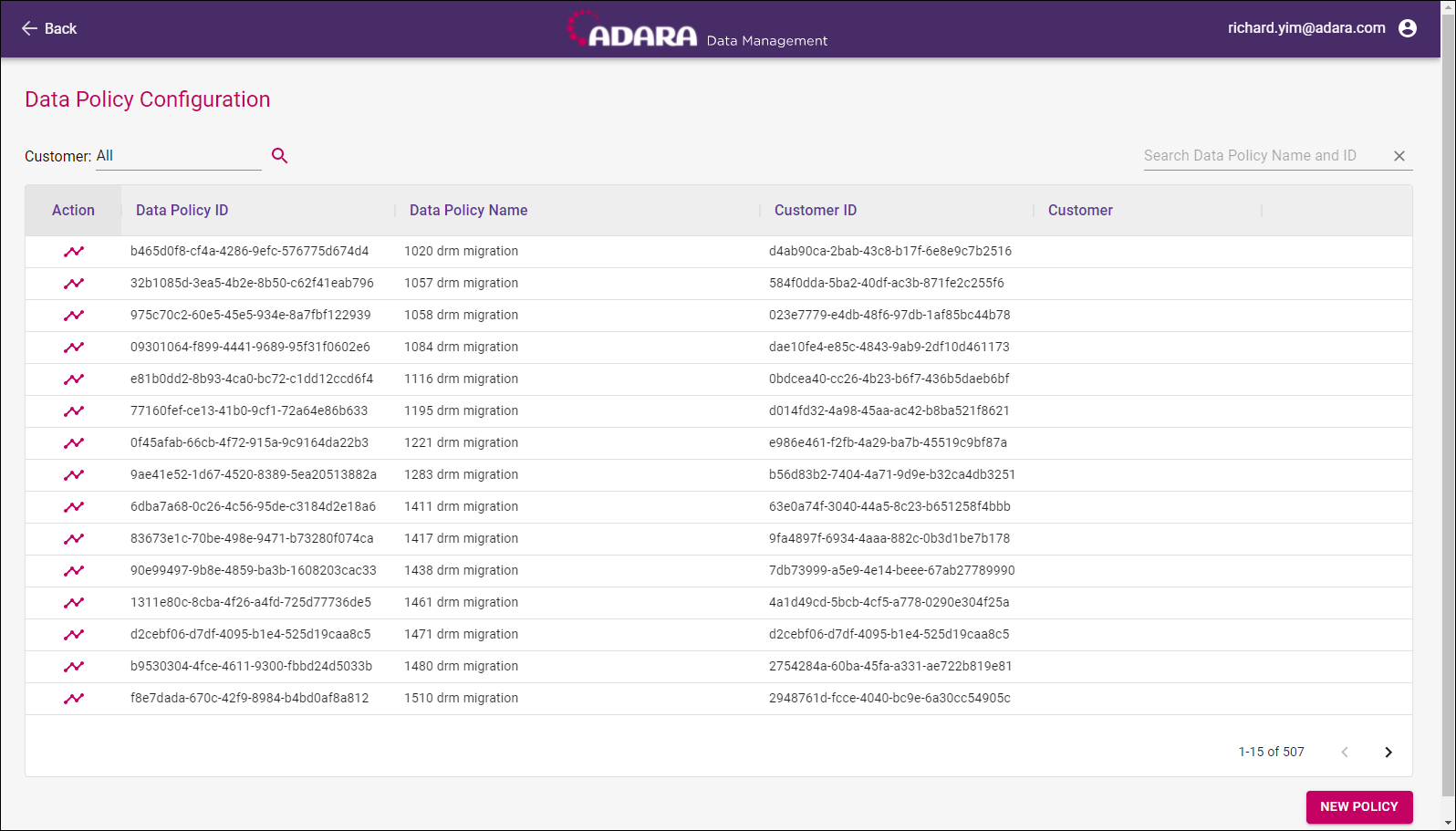Go back using the Back arrow

point(49,28)
